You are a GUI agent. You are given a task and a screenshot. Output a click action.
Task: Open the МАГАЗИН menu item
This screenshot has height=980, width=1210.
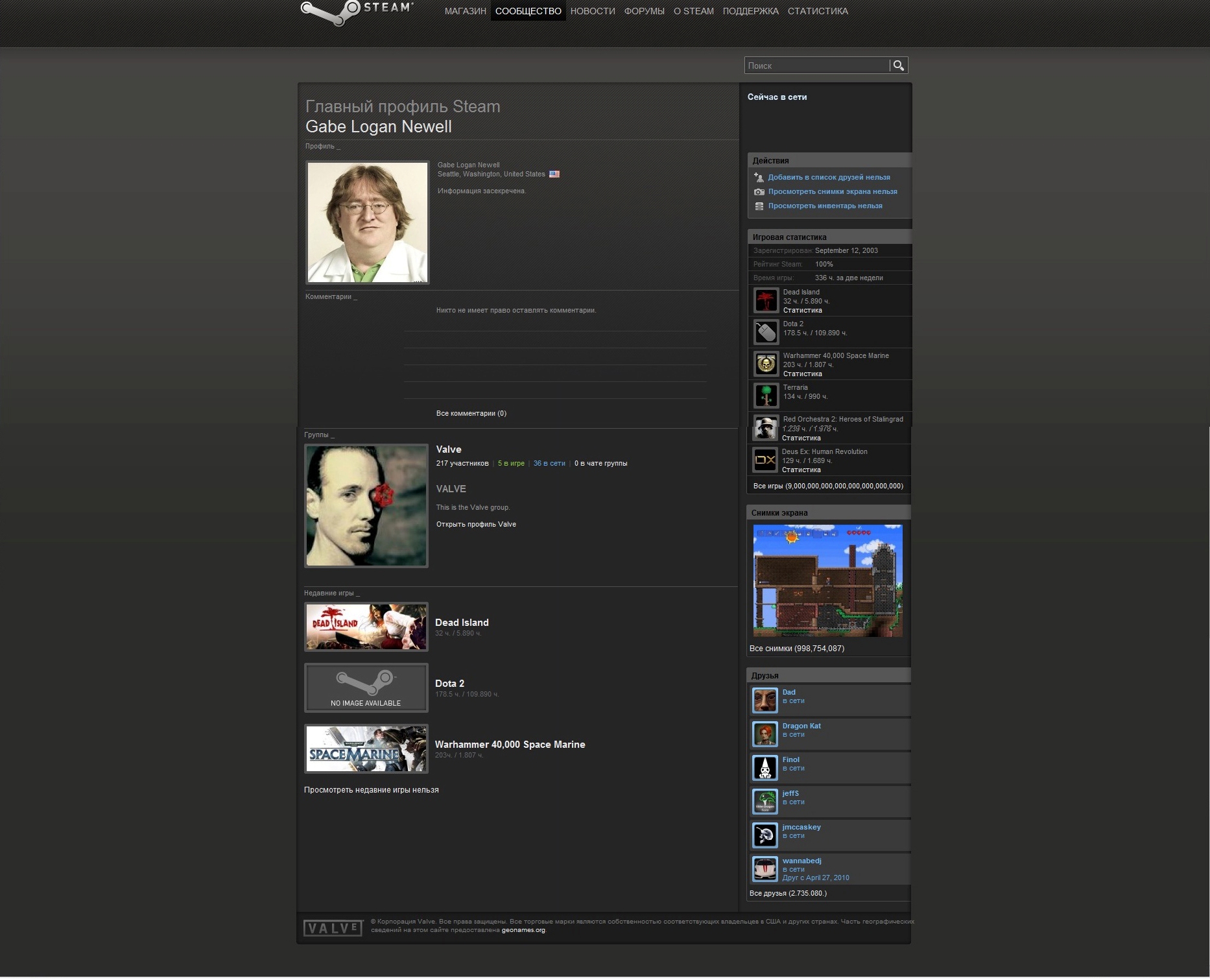pos(465,11)
